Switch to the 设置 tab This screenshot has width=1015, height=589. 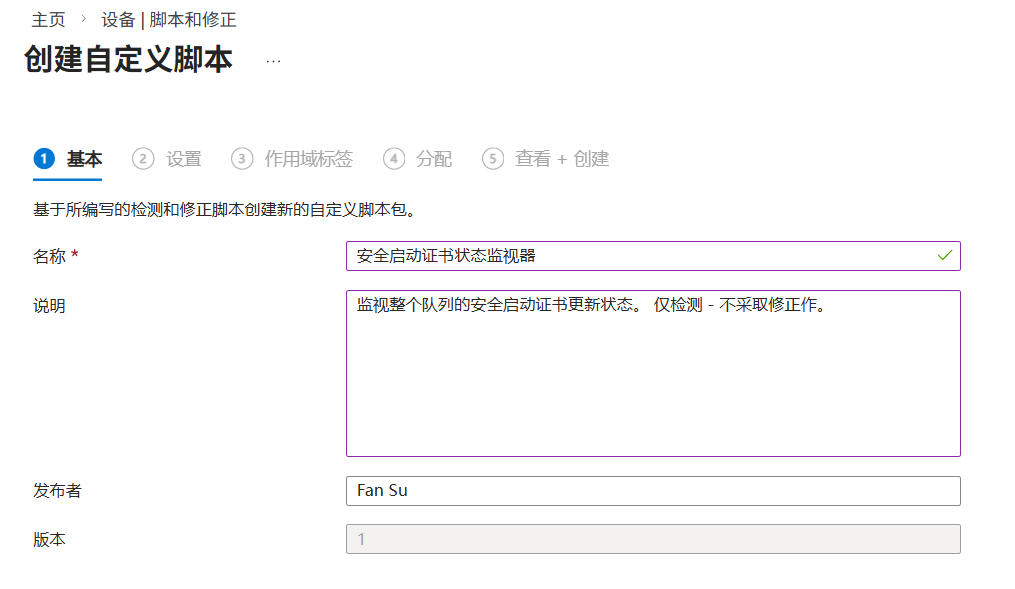184,159
